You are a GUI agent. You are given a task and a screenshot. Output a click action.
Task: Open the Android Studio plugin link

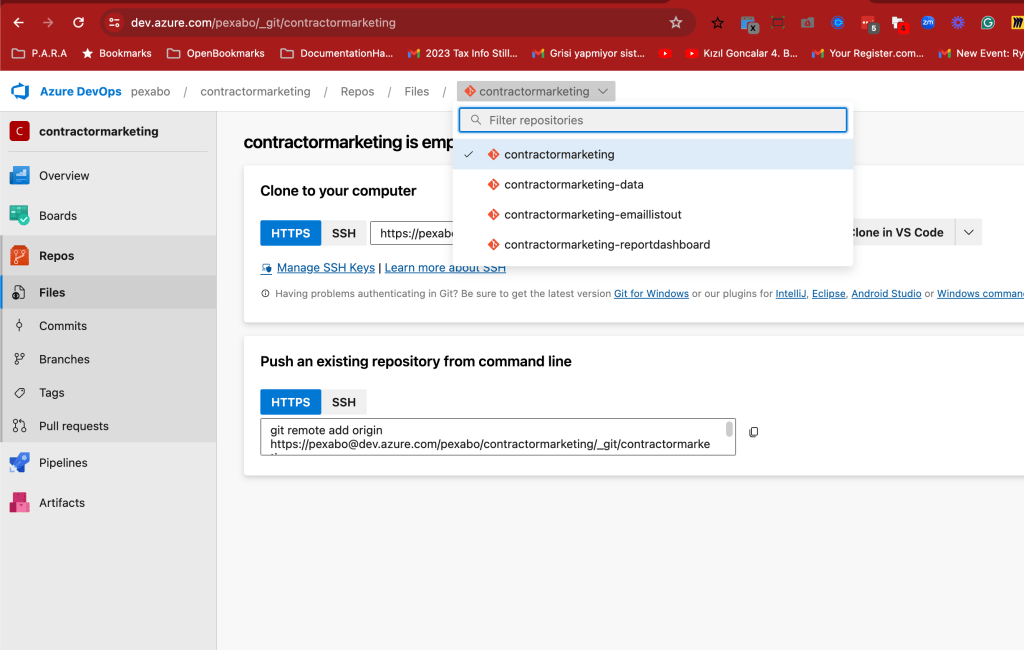(x=886, y=293)
